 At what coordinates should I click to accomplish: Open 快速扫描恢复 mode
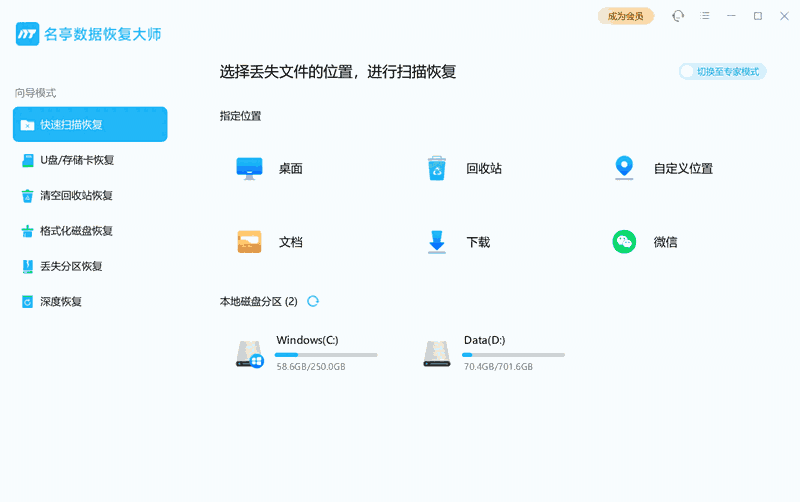[90, 124]
